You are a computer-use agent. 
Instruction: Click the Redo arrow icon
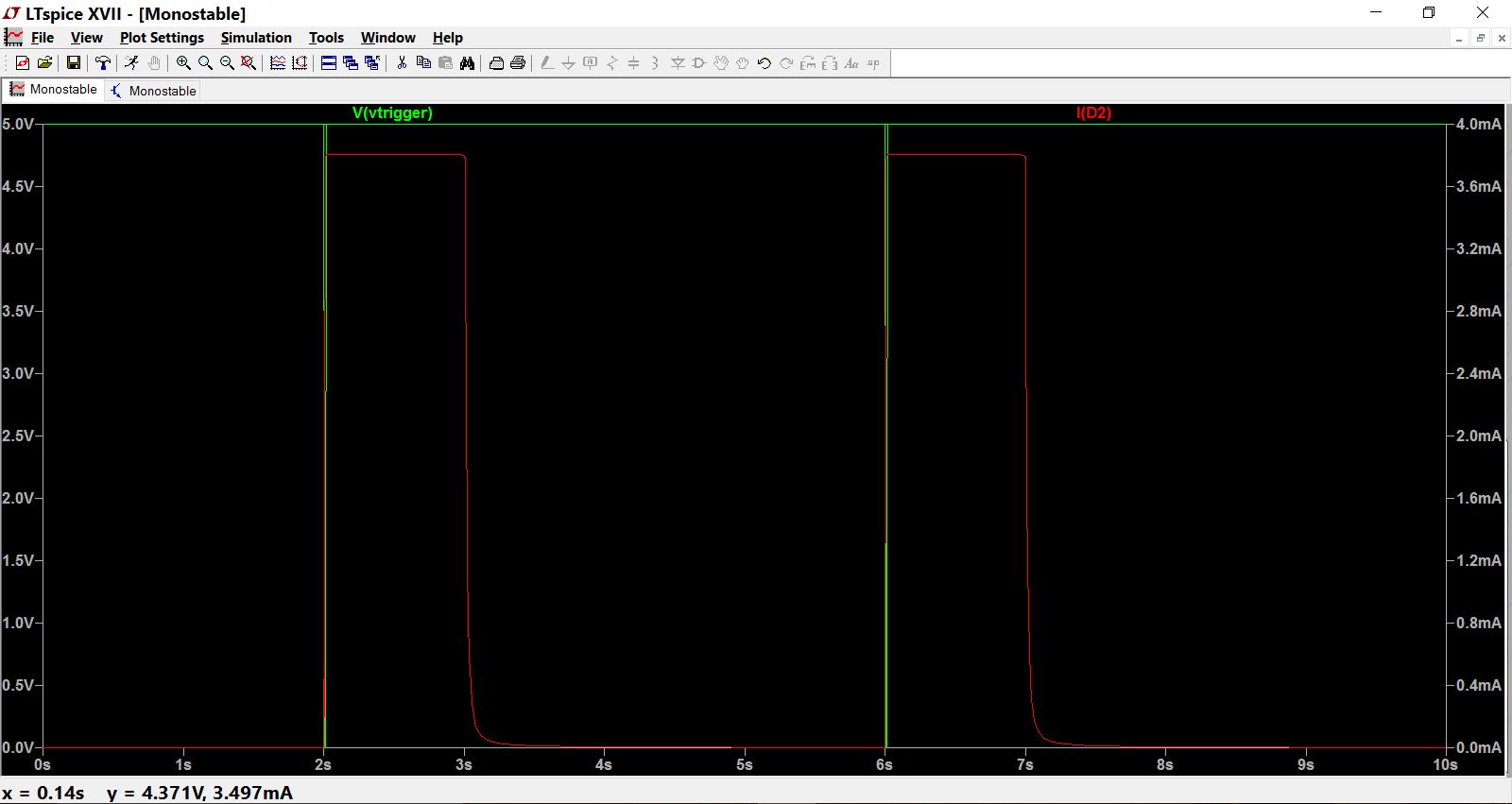[786, 63]
